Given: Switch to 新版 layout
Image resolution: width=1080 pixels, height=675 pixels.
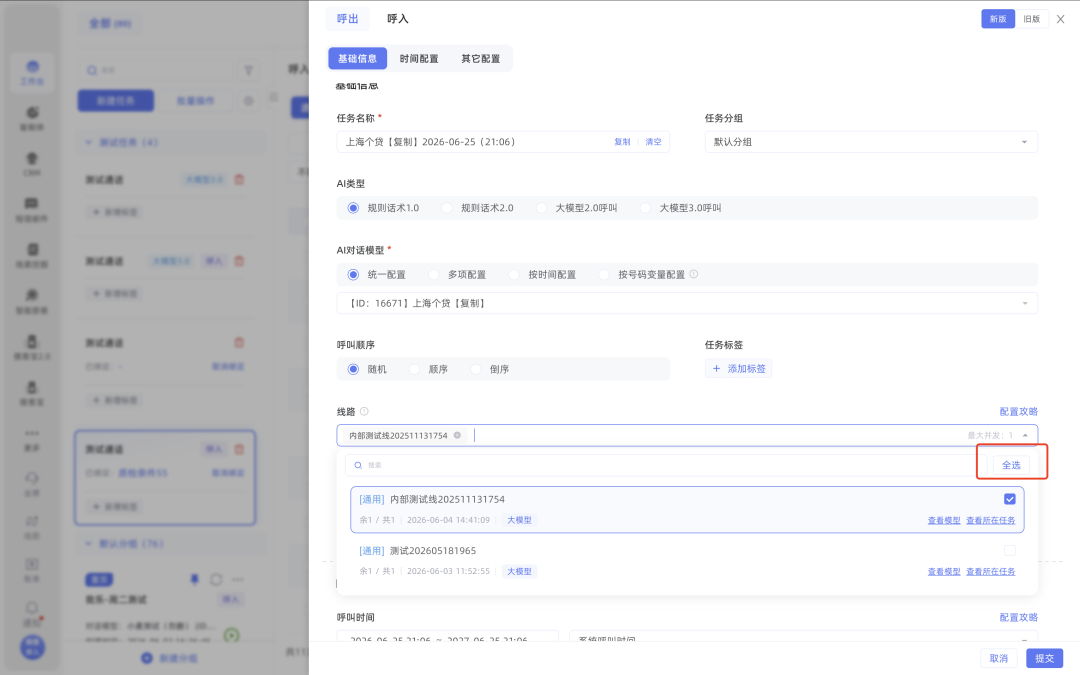Looking at the screenshot, I should click(x=998, y=19).
